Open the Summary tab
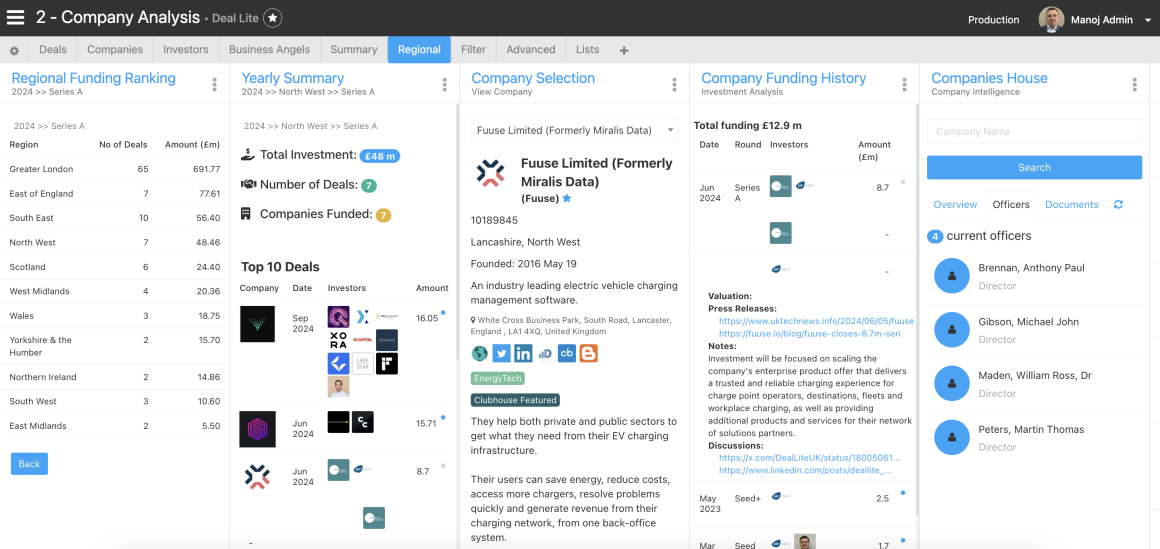This screenshot has width=1160, height=549. point(354,50)
